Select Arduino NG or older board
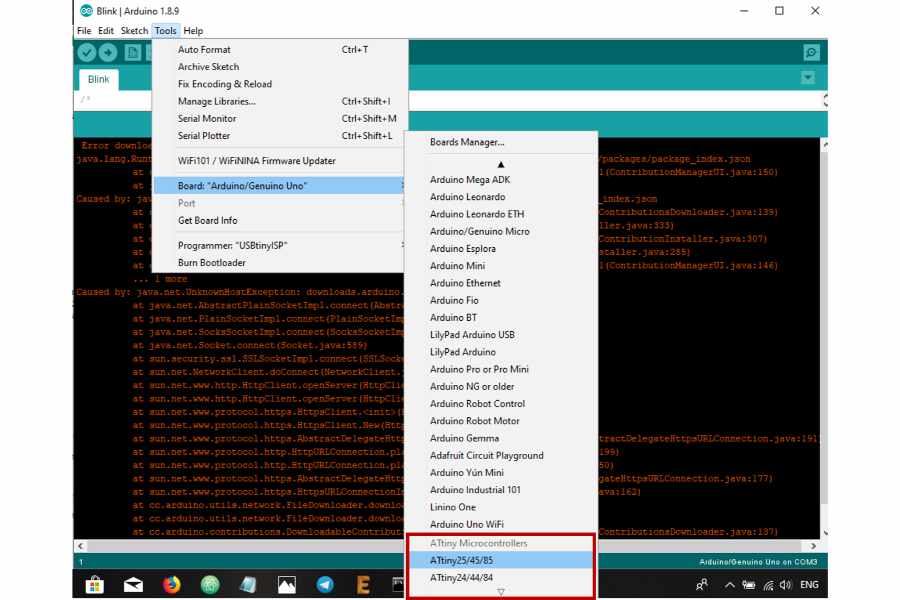 pos(501,386)
